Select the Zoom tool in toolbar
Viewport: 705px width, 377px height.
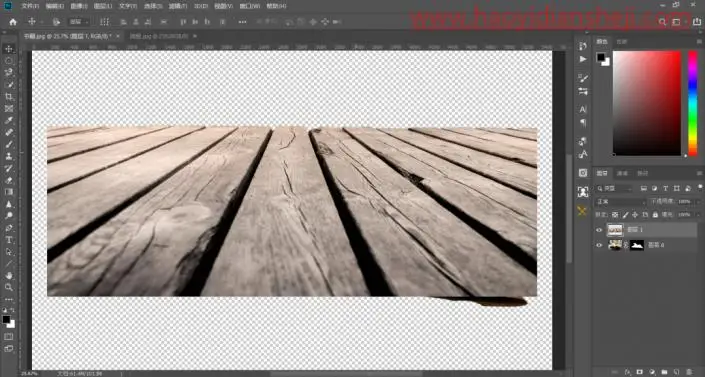(9, 287)
